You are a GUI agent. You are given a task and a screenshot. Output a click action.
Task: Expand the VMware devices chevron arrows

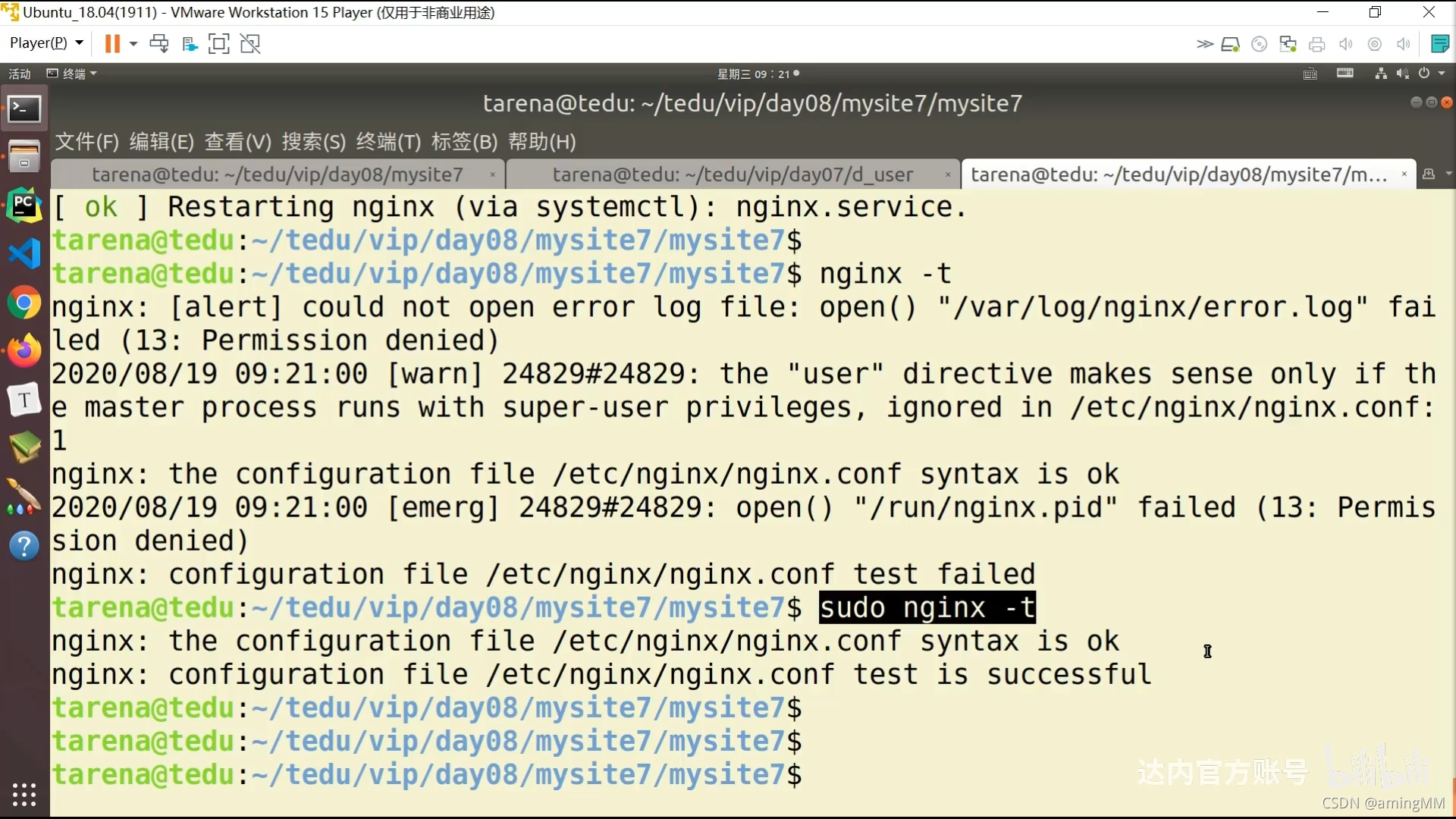point(1204,44)
